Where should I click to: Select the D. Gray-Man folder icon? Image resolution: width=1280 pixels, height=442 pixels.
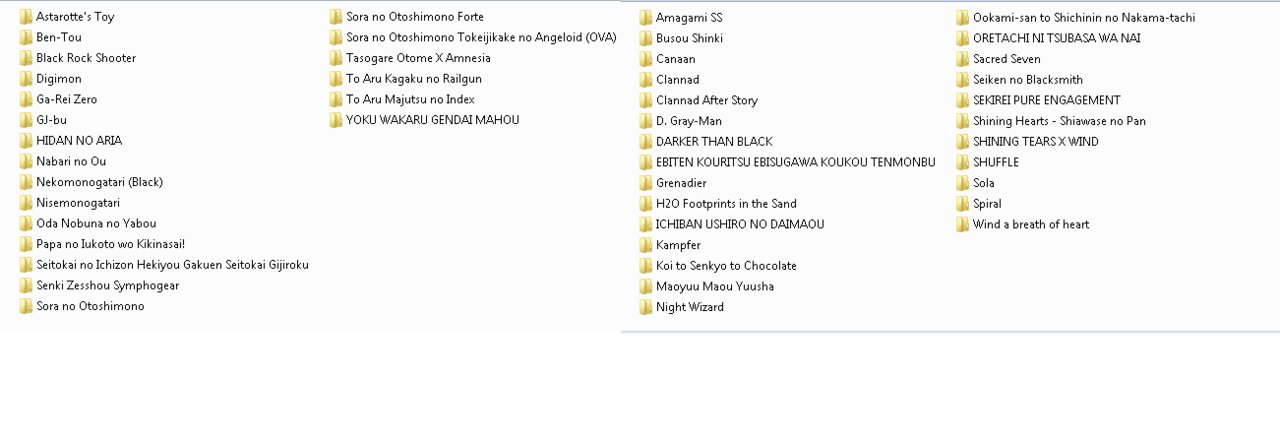pyautogui.click(x=646, y=121)
